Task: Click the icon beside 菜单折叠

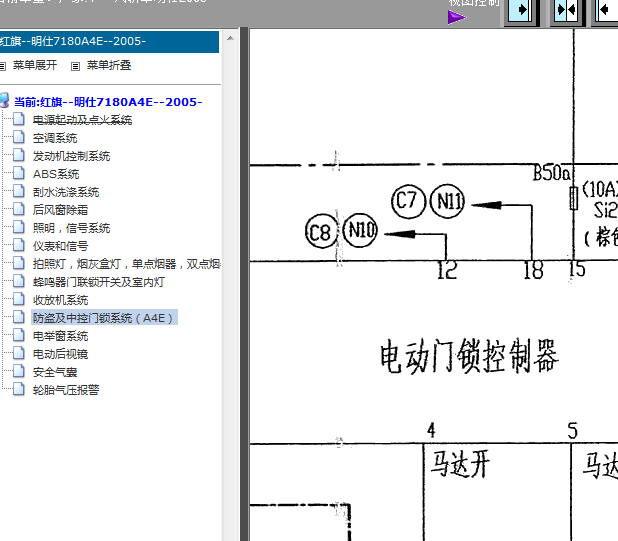Action: coord(75,66)
